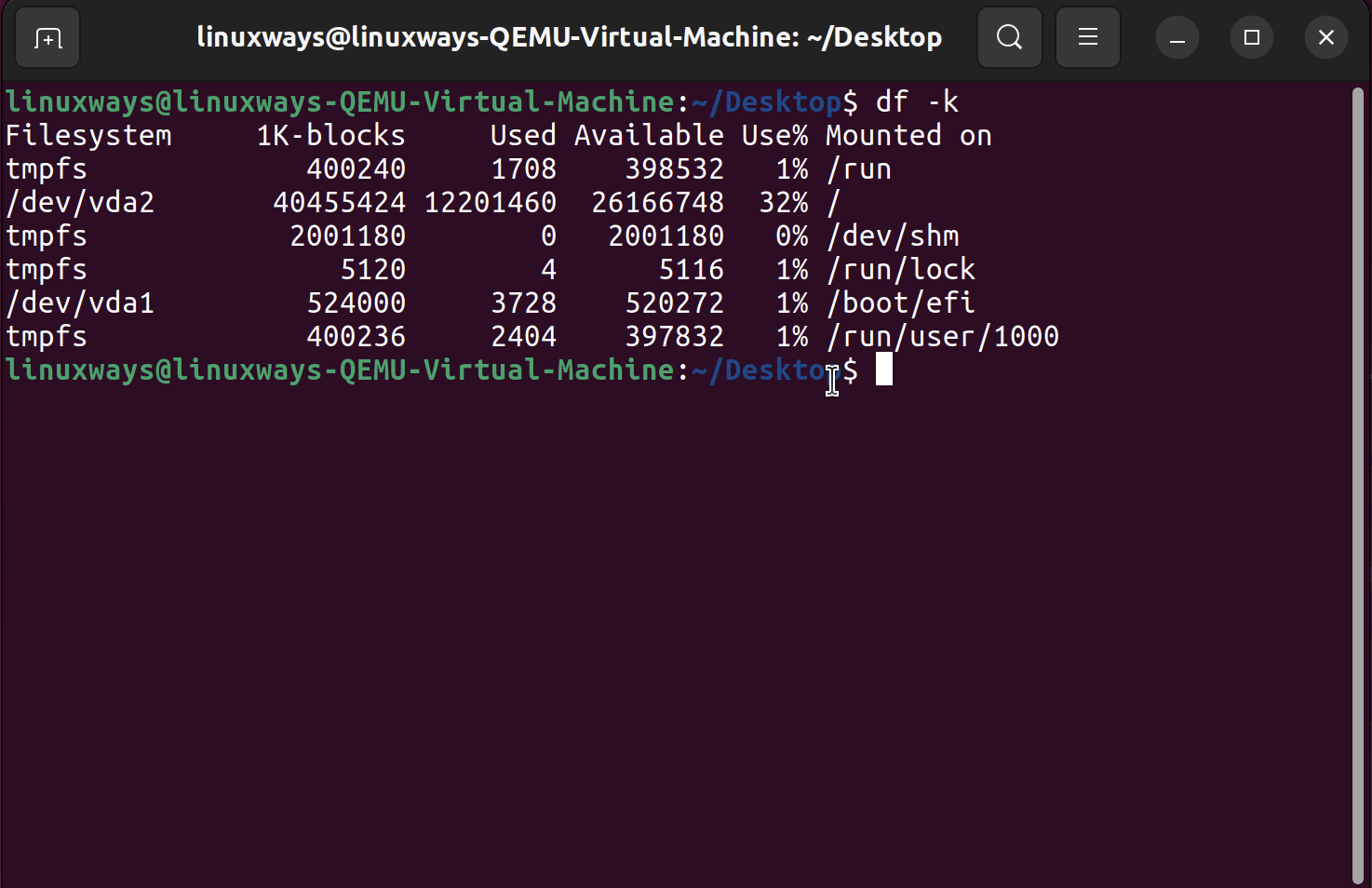Click the /run/user/1000 mount path

click(x=942, y=337)
